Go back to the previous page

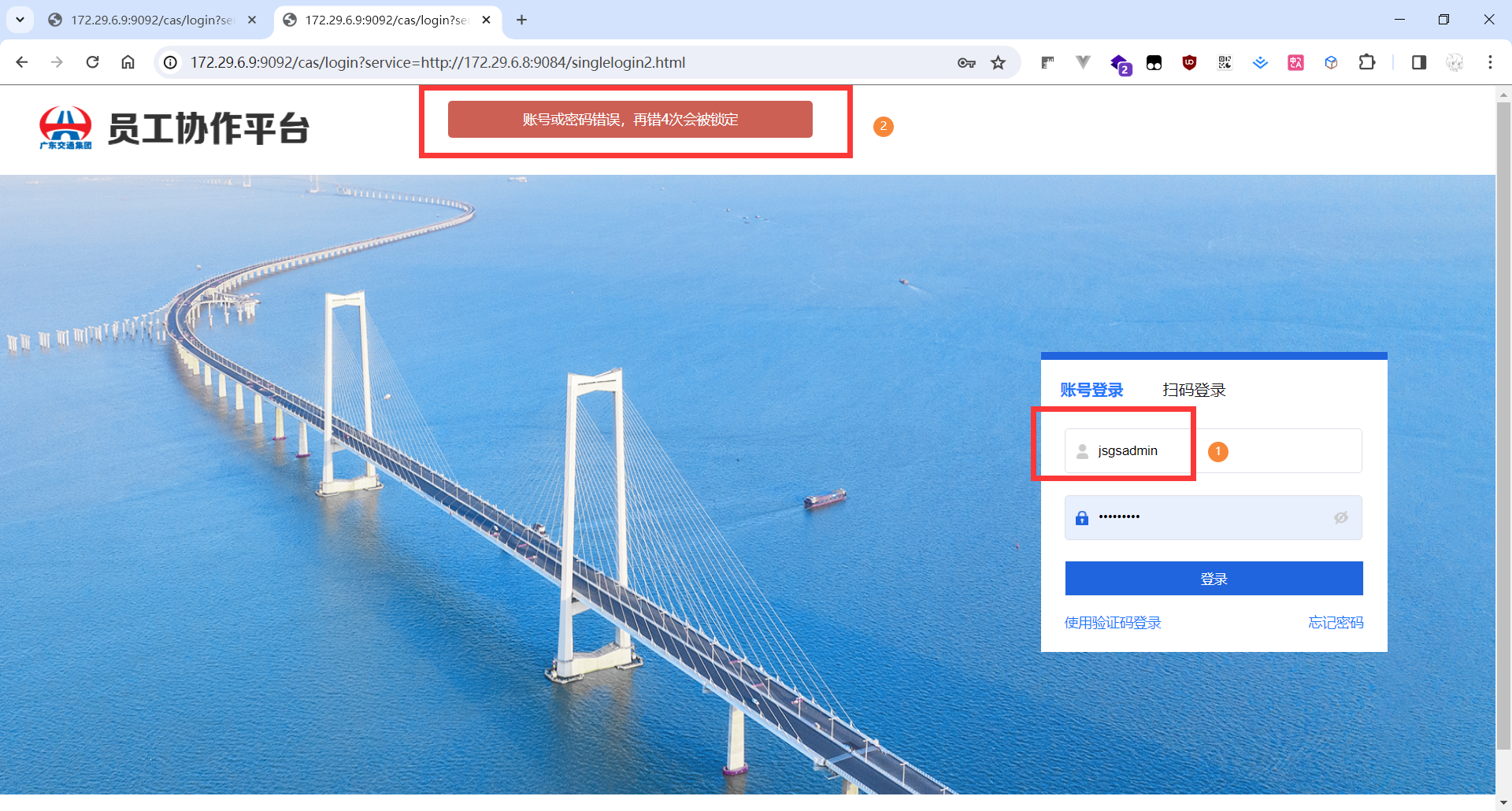pyautogui.click(x=22, y=62)
